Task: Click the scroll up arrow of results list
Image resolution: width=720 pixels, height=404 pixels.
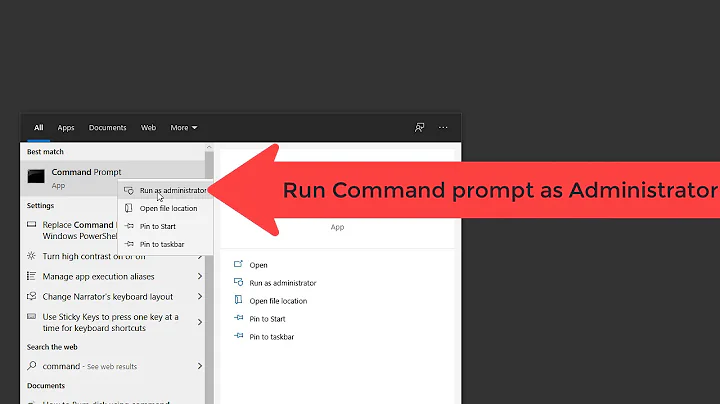Action: (x=209, y=147)
